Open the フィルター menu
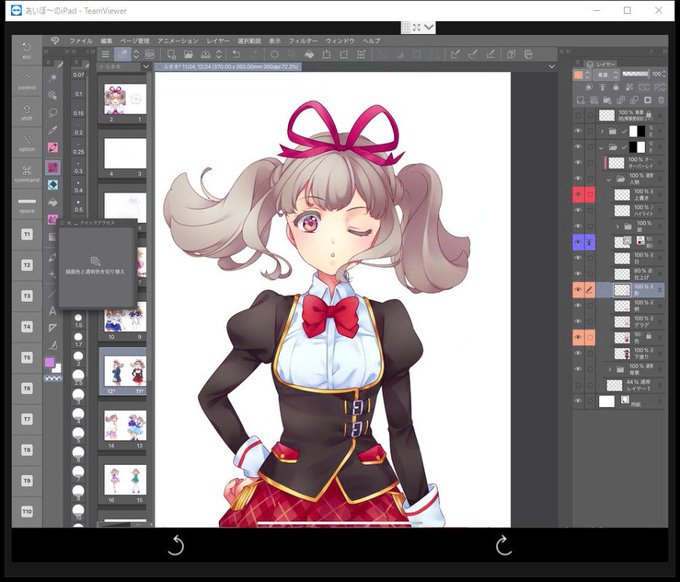This screenshot has width=680, height=582. click(303, 41)
